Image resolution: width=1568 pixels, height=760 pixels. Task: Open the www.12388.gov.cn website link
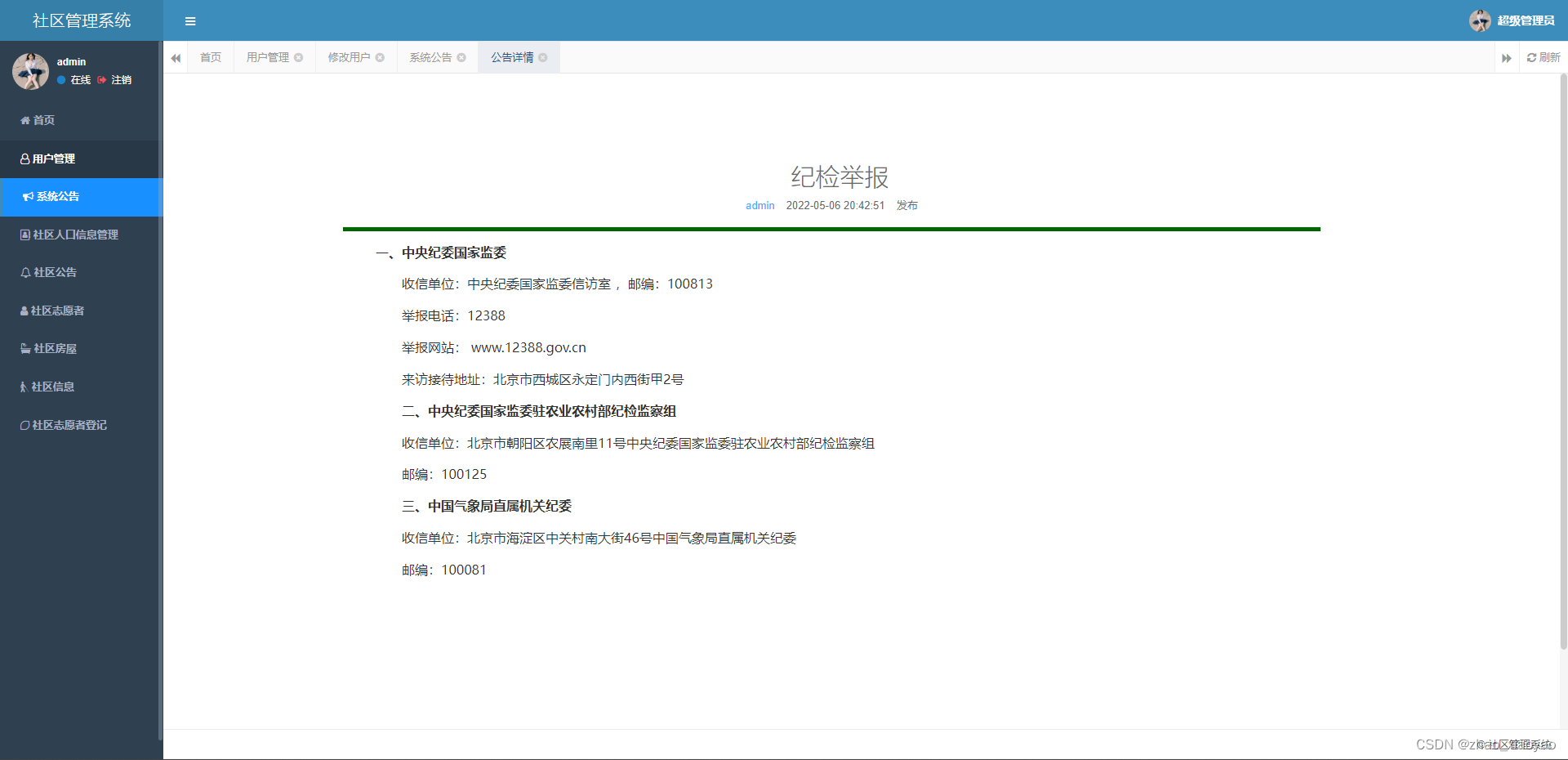(x=528, y=346)
